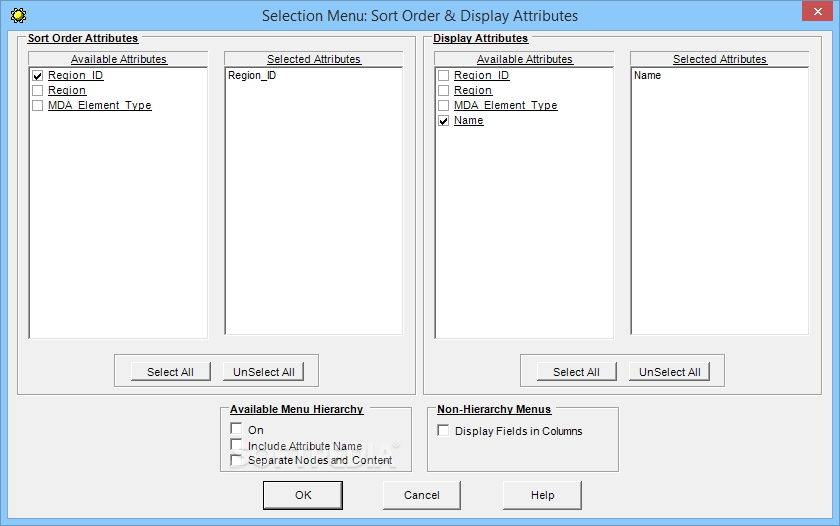Click Selected Attributes header in Sort Order group
The height and width of the screenshot is (526, 840).
tap(314, 59)
